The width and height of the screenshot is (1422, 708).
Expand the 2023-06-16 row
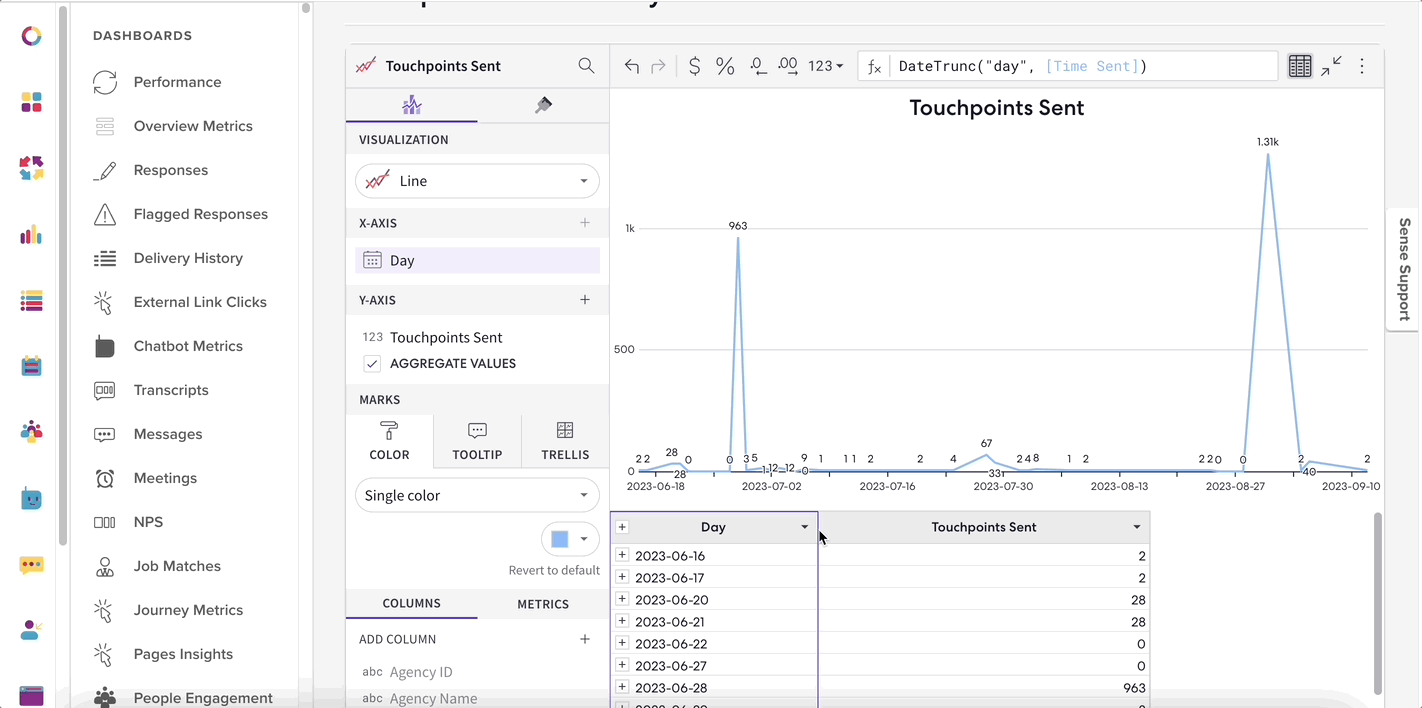pyautogui.click(x=622, y=555)
